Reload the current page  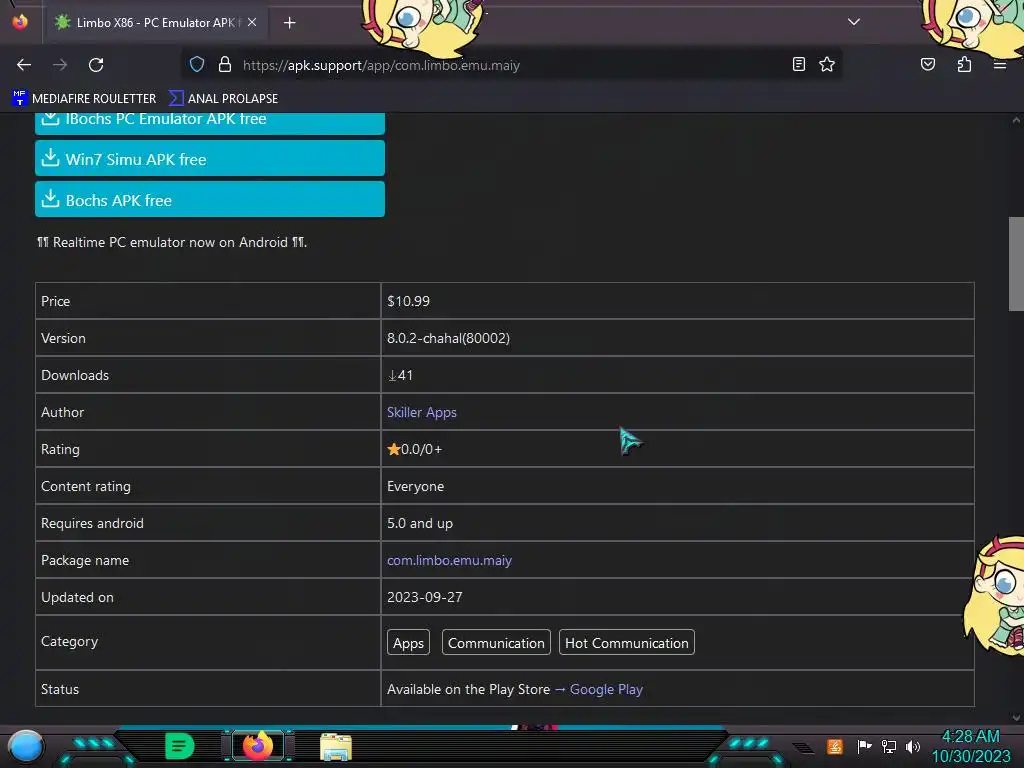96,65
